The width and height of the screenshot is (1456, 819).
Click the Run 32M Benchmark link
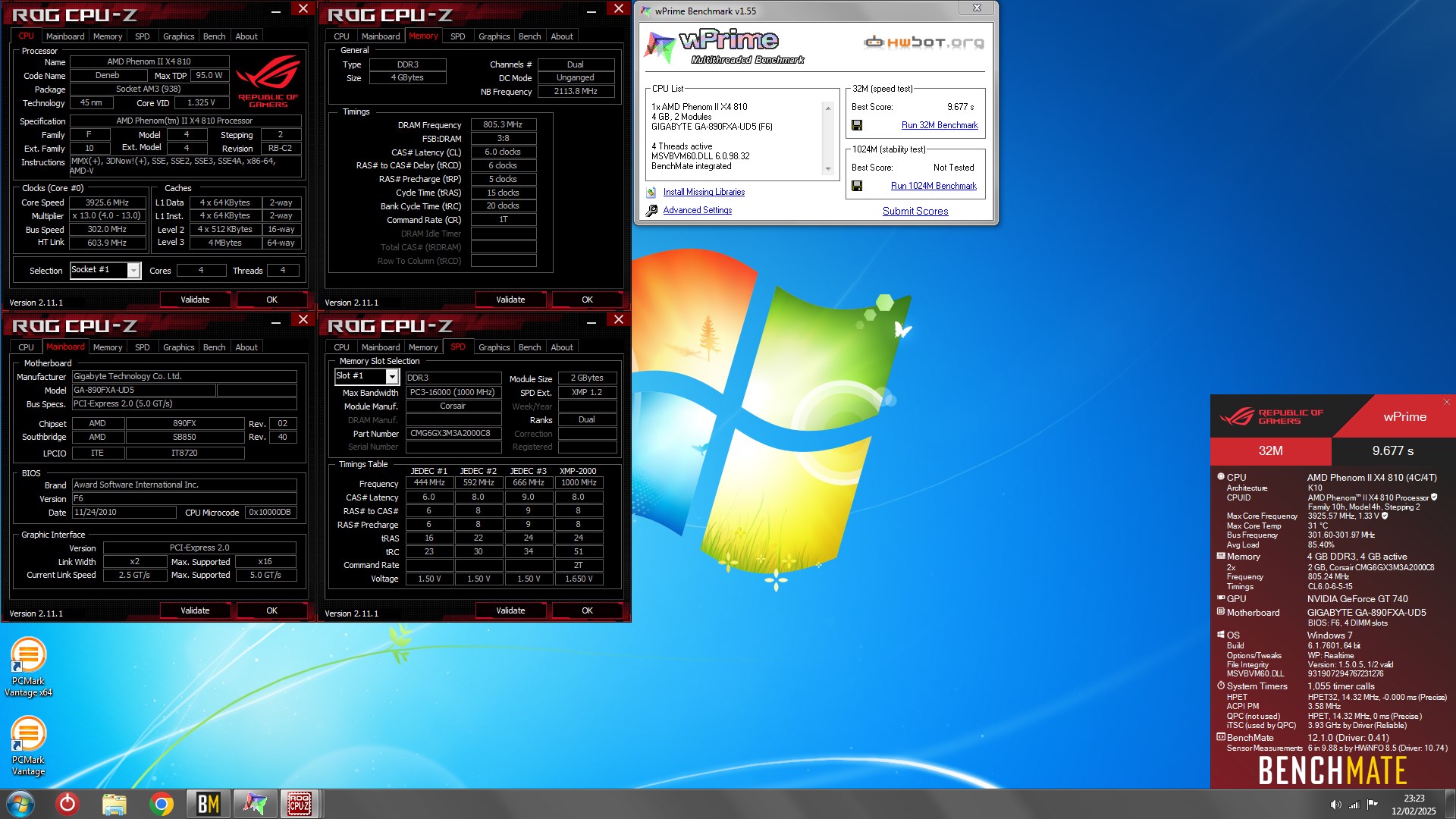(940, 125)
